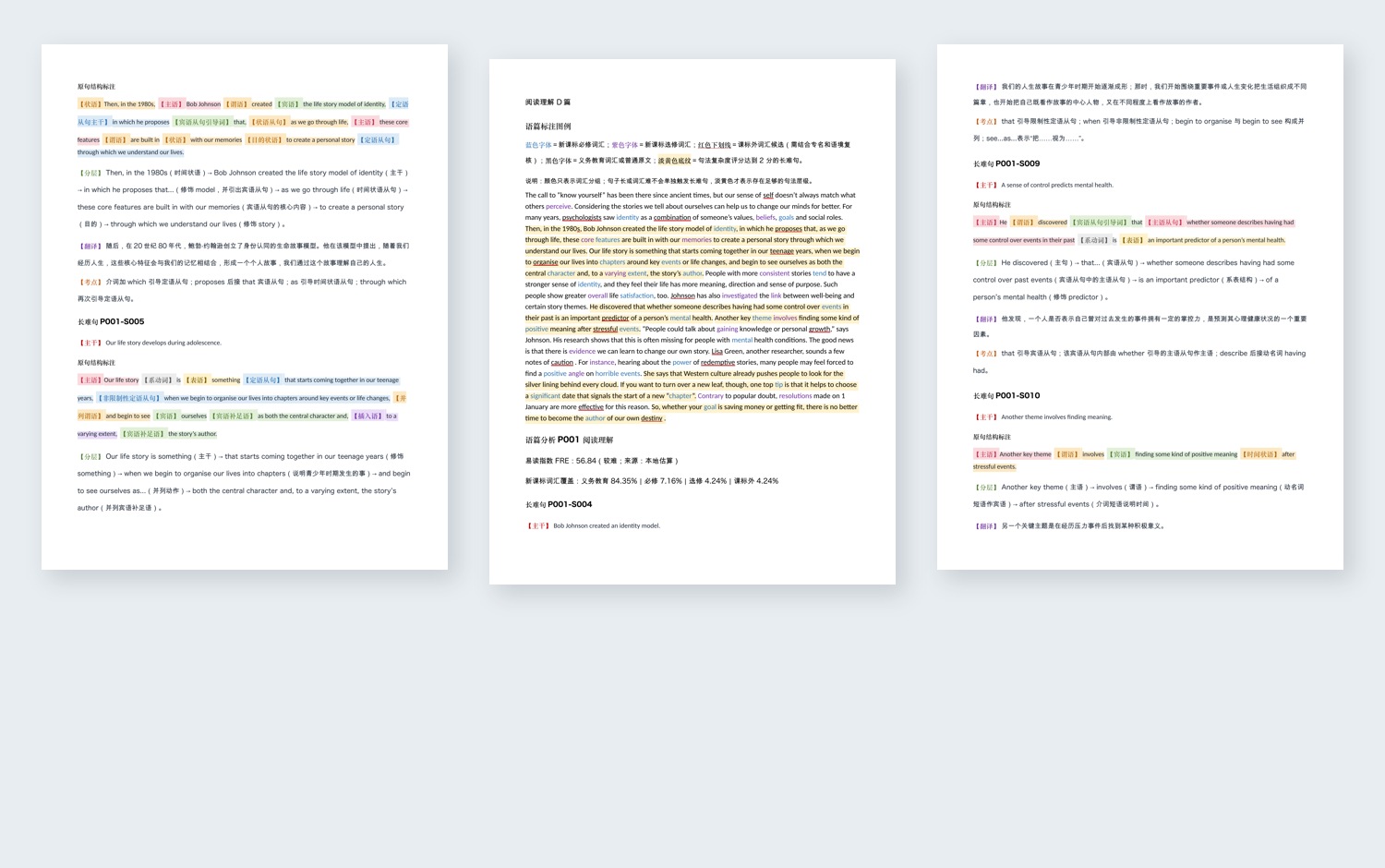Click tagged phrase 'finding some kind of positive meaning'
The image size is (1385, 868).
[x=1186, y=454]
